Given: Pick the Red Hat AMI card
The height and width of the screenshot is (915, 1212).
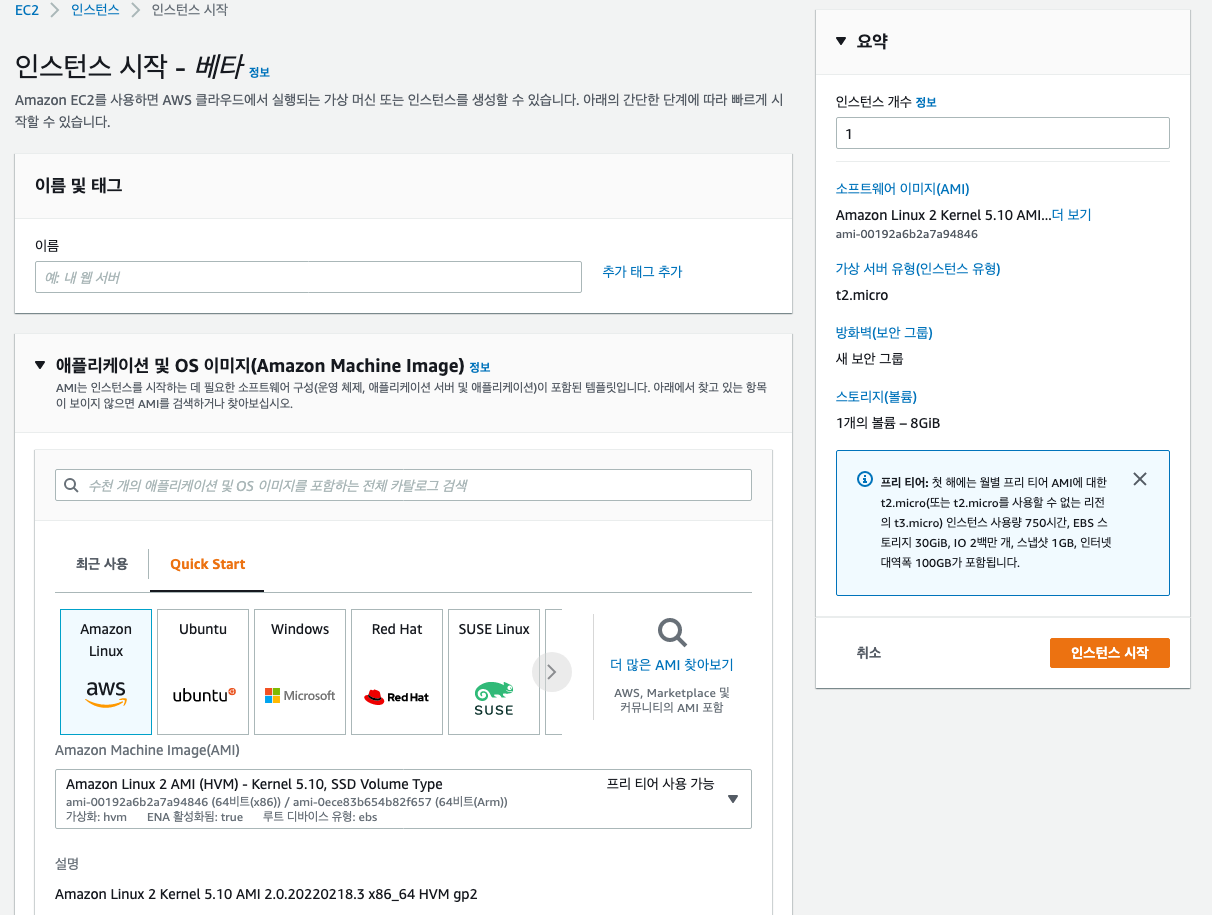Looking at the screenshot, I should tap(397, 672).
